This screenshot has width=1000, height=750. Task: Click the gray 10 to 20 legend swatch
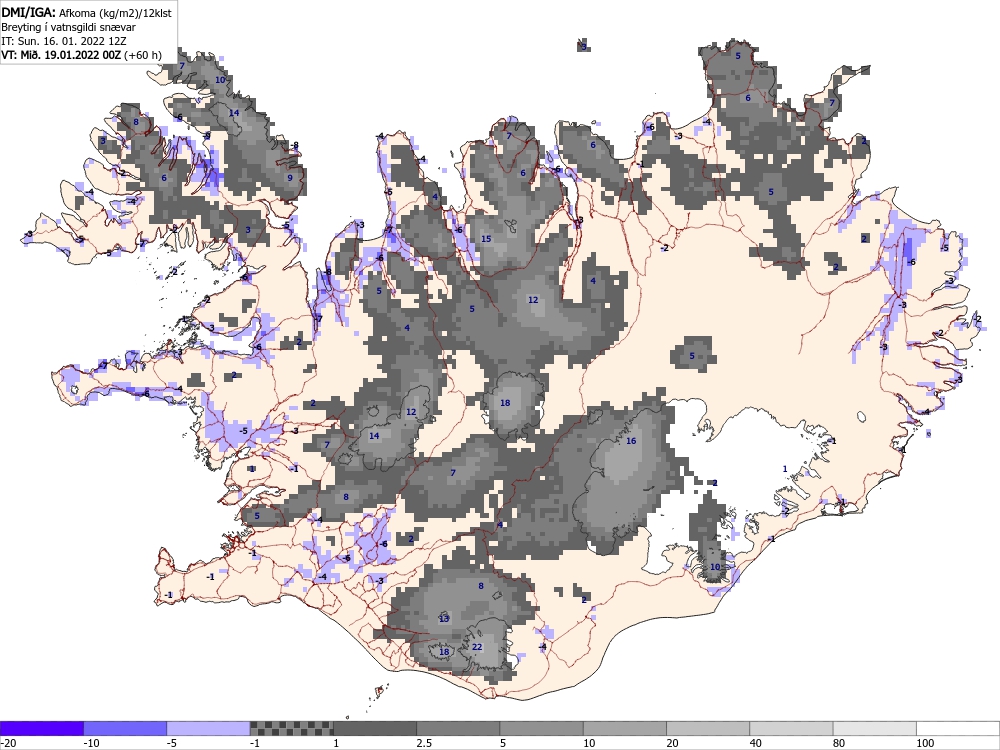[625, 728]
